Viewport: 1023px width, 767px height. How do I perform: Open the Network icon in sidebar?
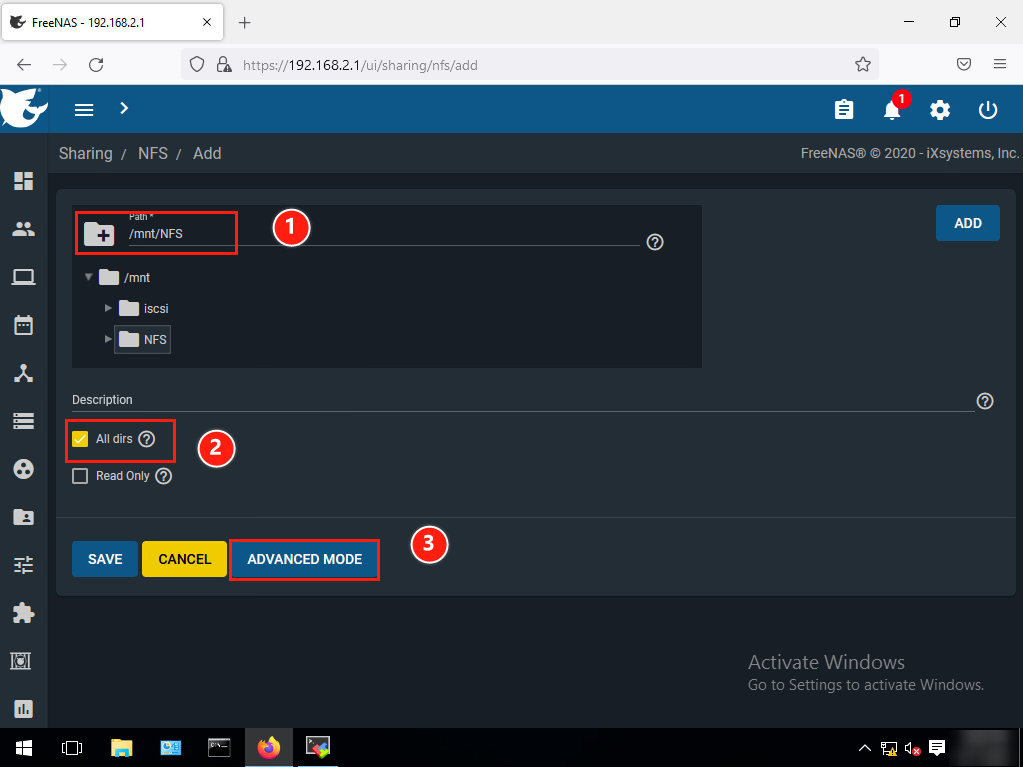tap(23, 373)
